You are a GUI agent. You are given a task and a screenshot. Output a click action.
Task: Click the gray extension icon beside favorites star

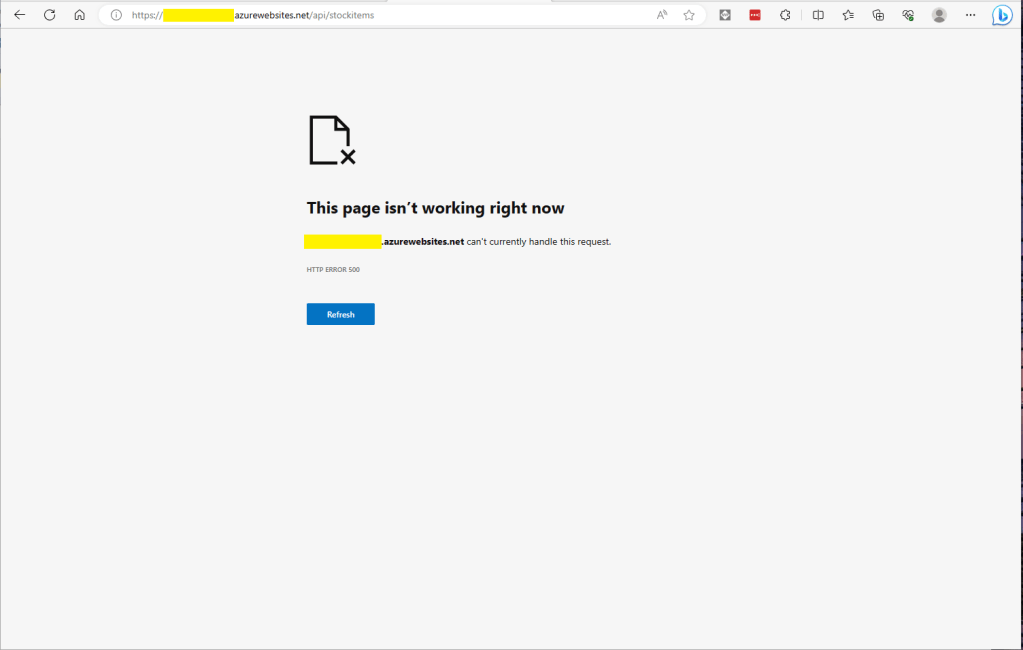click(x=725, y=15)
